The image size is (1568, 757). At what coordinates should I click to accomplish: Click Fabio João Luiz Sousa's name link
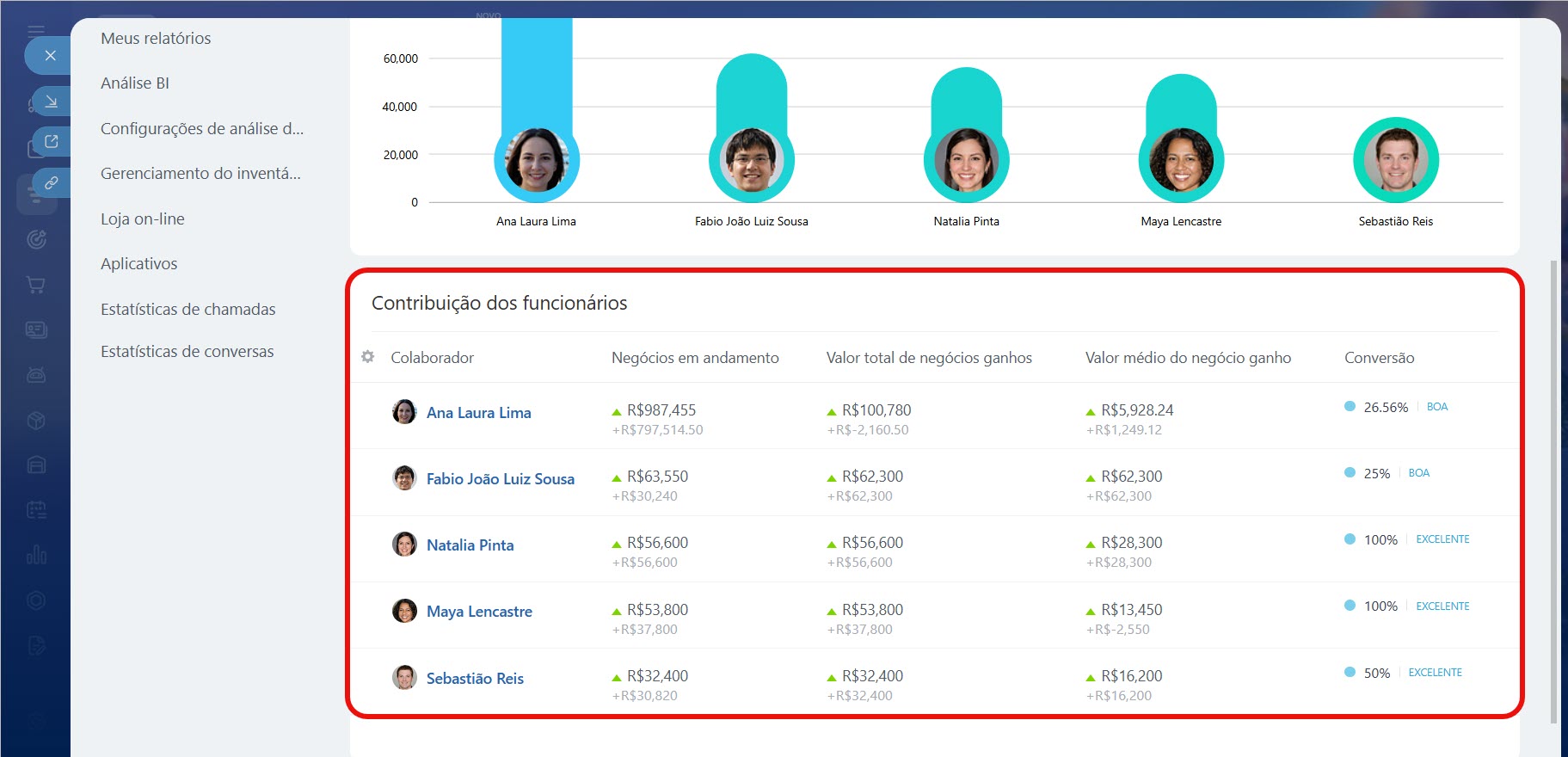click(x=500, y=479)
